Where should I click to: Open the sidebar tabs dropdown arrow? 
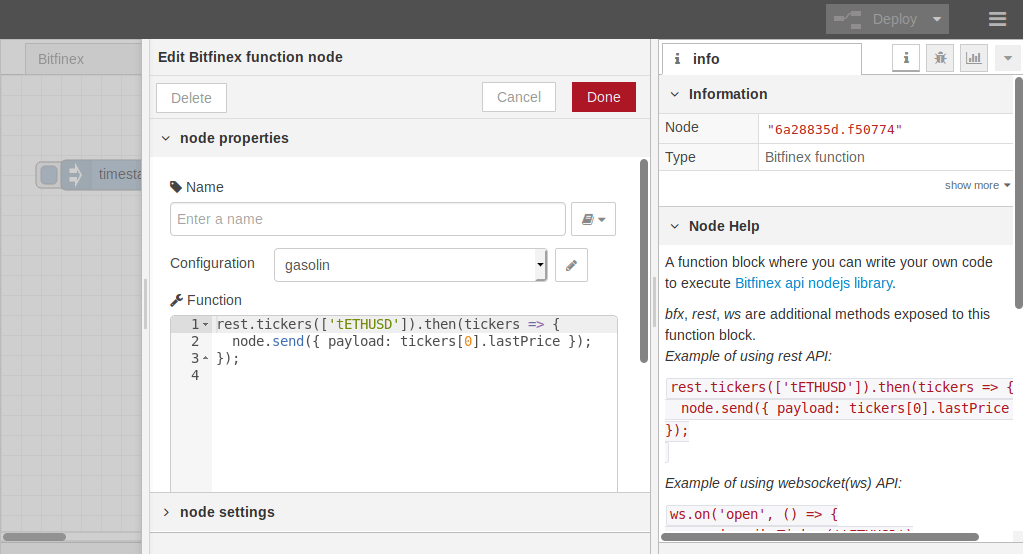pos(1007,58)
